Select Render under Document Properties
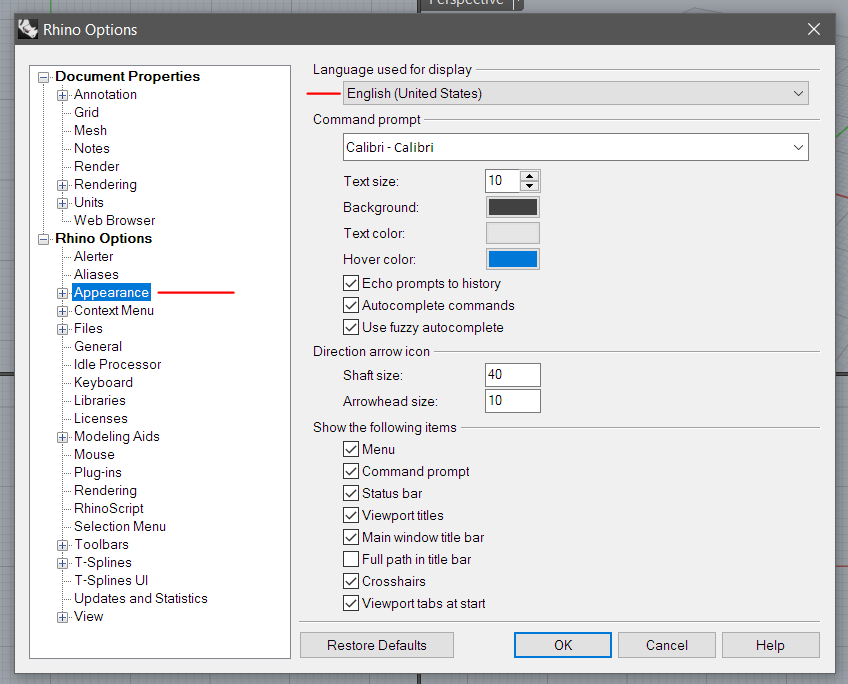The image size is (848, 684). [97, 167]
